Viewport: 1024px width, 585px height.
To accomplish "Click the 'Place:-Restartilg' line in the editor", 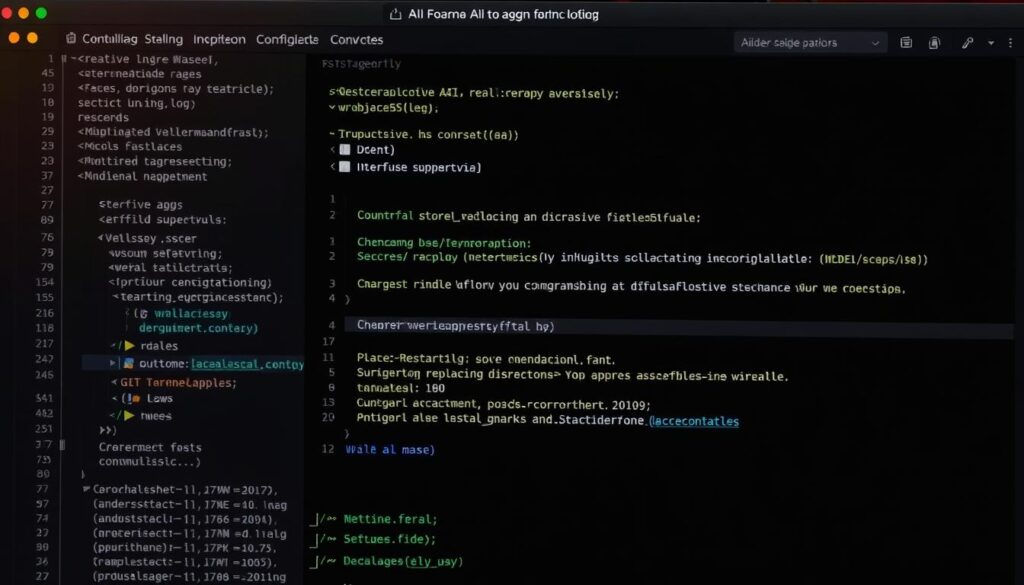I will coord(486,358).
